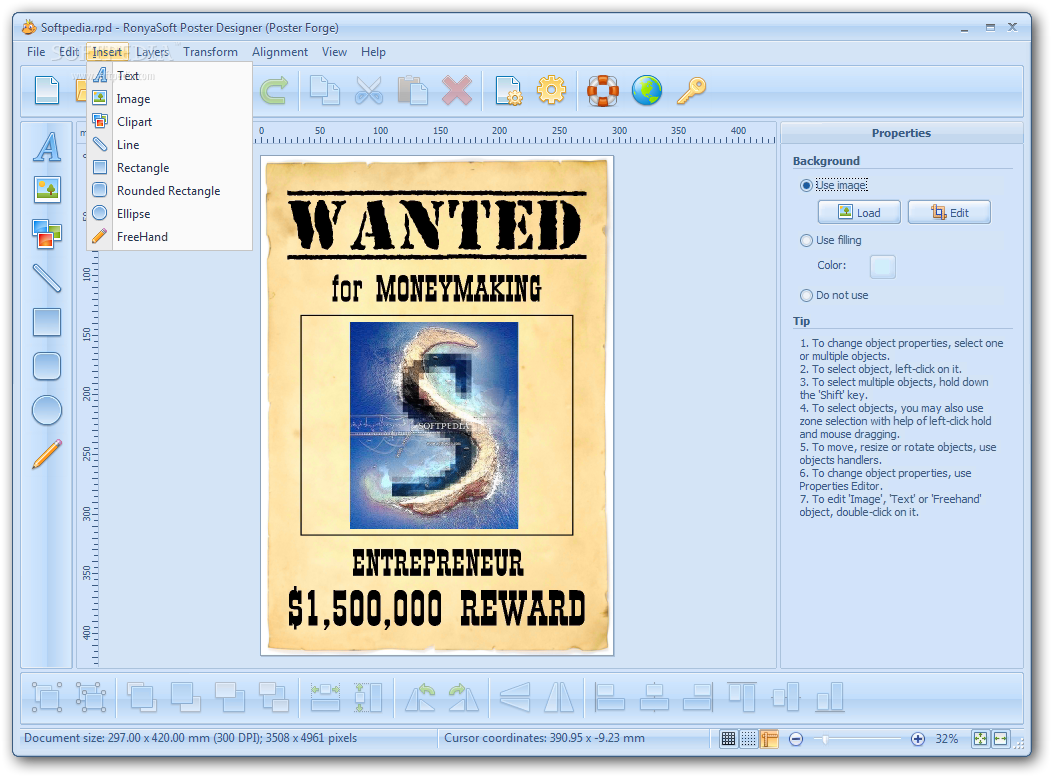
Task: Select the Use filling radio button
Action: point(806,240)
